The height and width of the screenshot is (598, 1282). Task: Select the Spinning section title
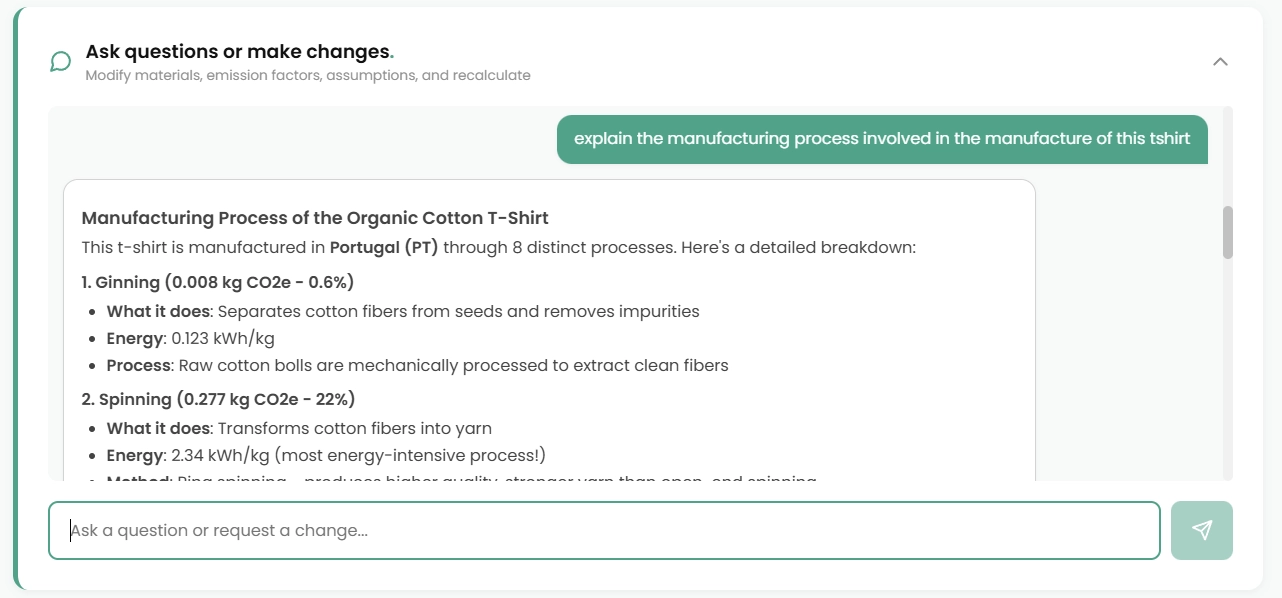click(218, 399)
